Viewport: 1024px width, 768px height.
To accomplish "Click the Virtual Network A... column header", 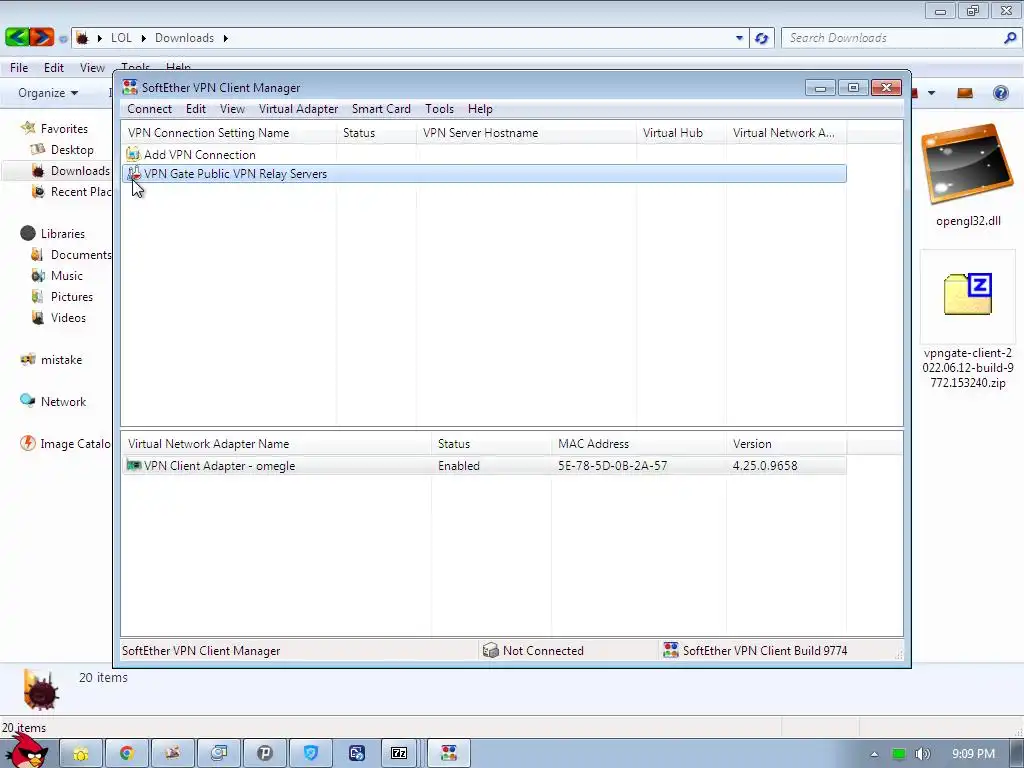I will point(786,133).
